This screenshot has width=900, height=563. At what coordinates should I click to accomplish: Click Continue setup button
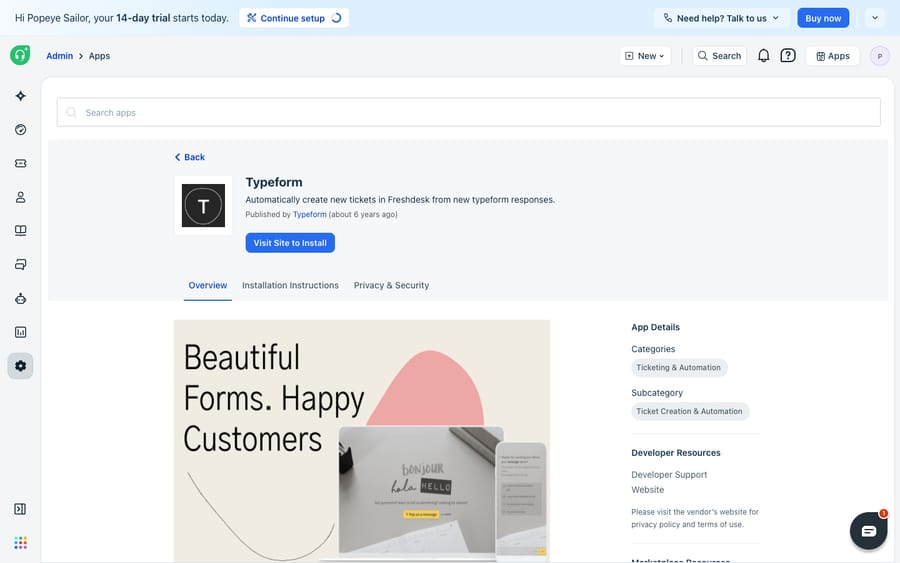pyautogui.click(x=294, y=18)
